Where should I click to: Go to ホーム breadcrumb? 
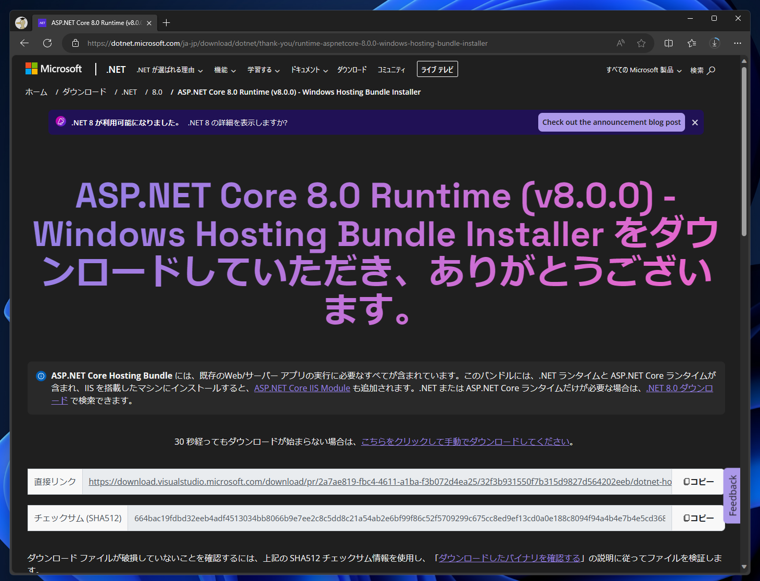coord(36,92)
